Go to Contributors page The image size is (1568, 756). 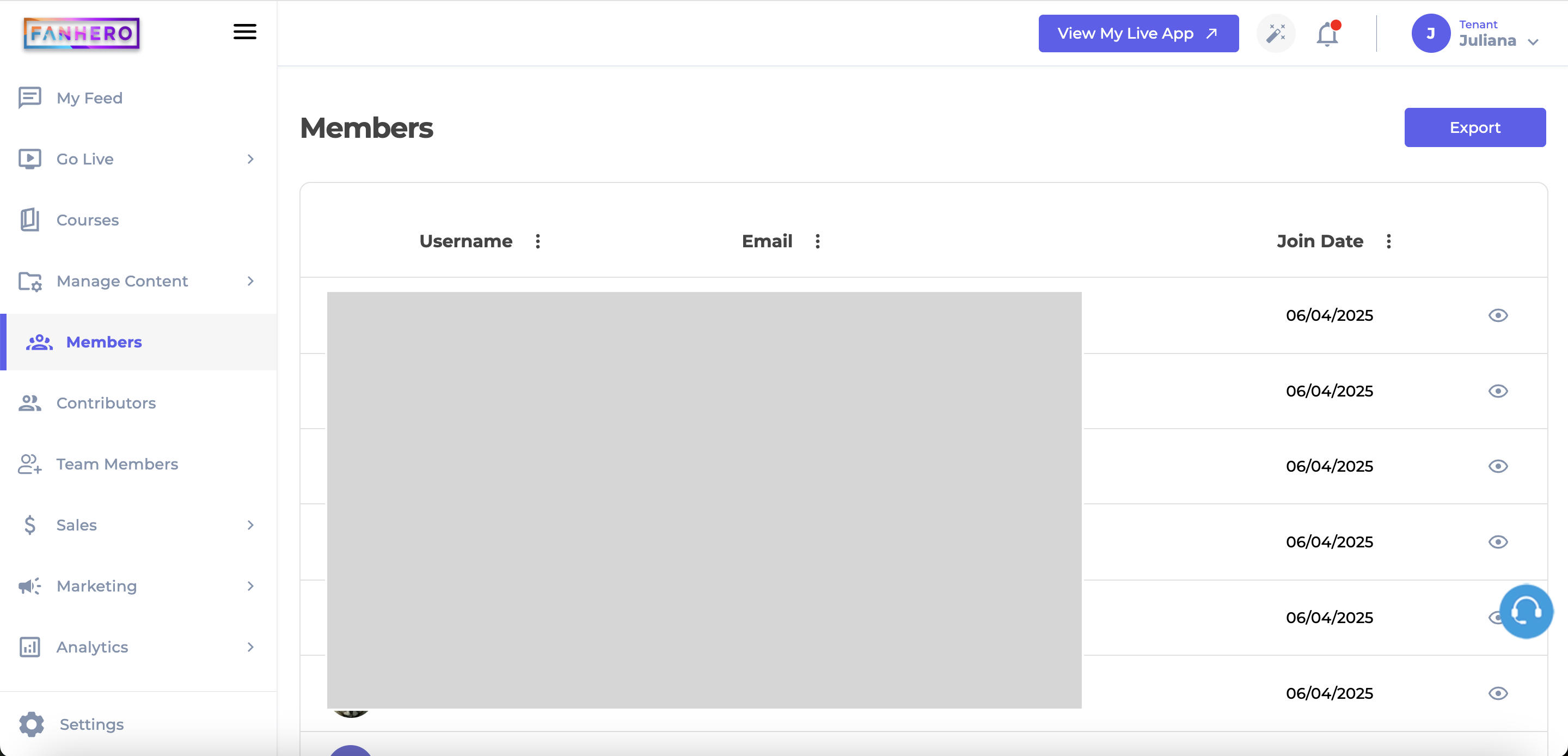click(106, 403)
